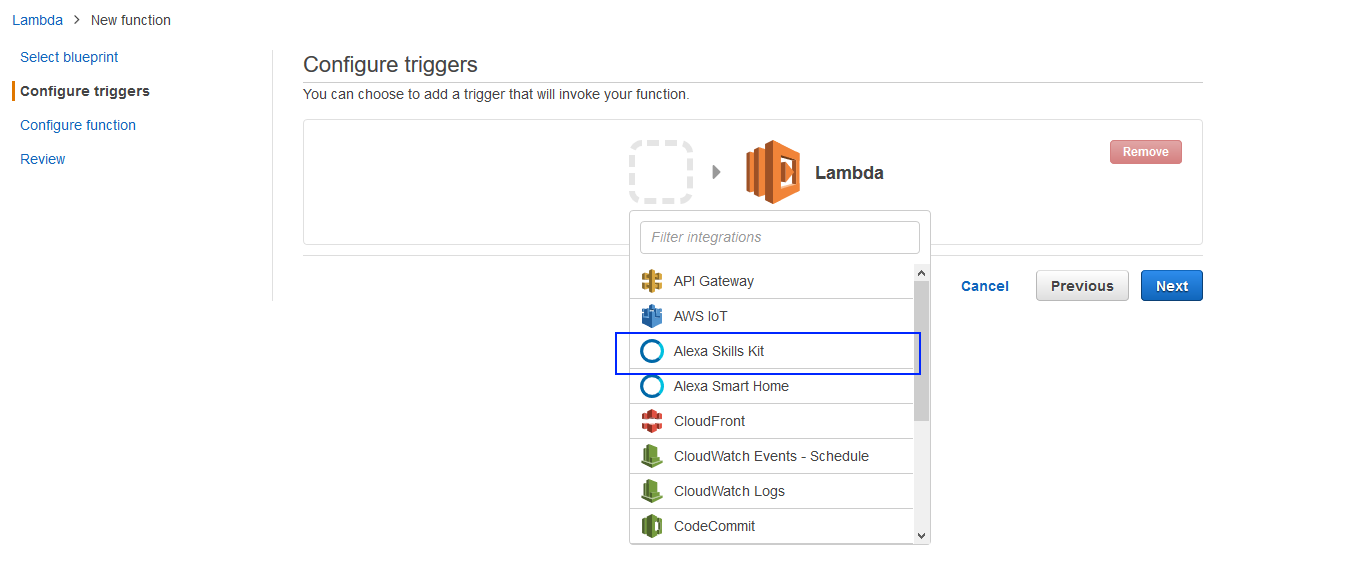Click the orange Lambda function icon

pyautogui.click(x=773, y=172)
